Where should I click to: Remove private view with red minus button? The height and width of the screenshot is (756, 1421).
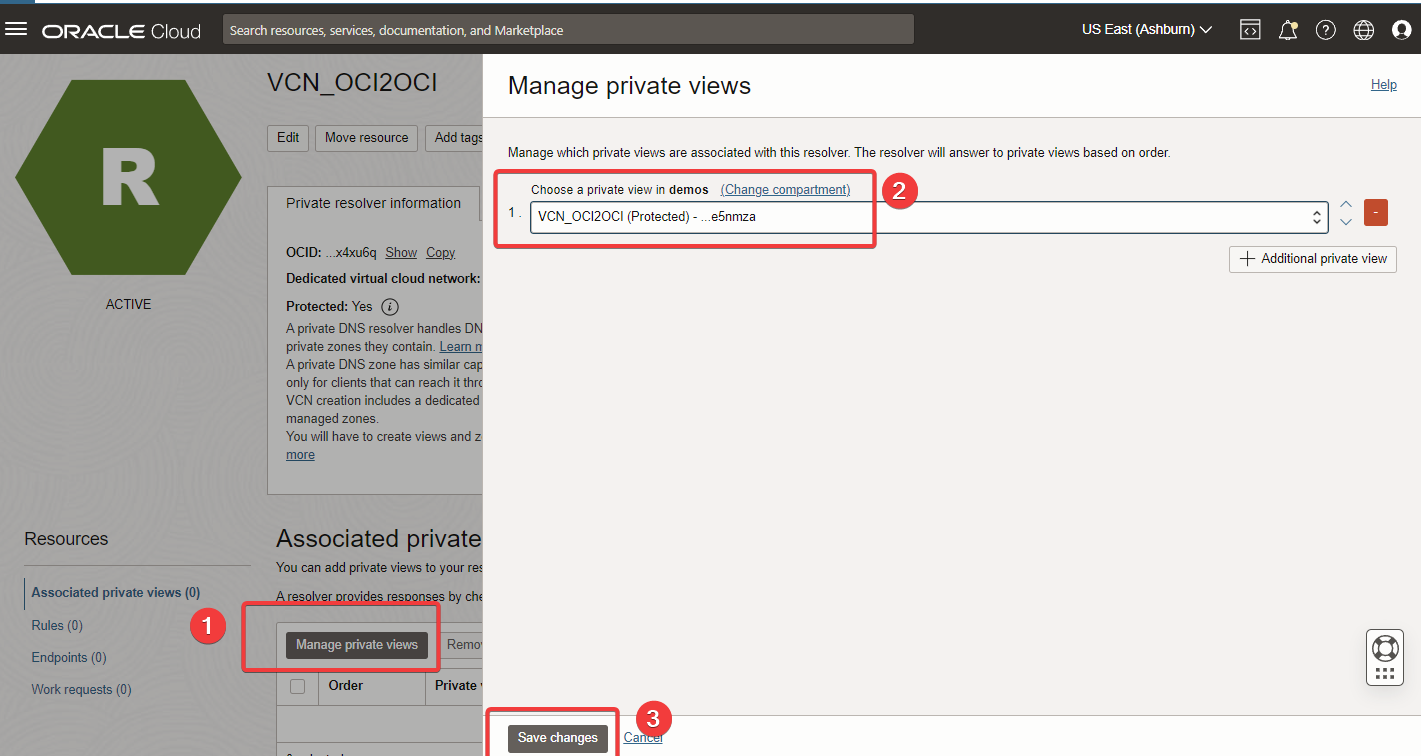coord(1376,213)
